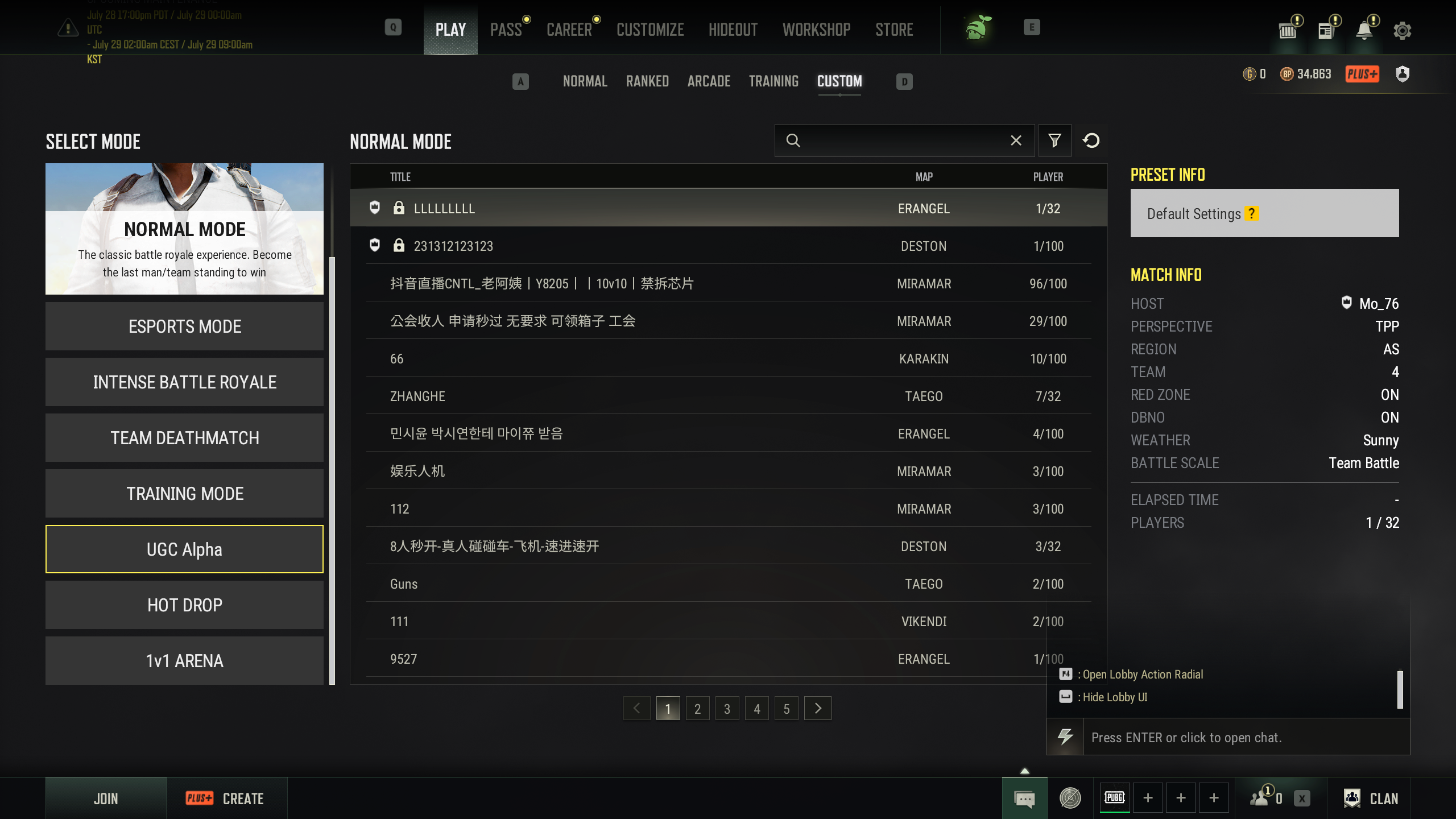This screenshot has width=1456, height=819.
Task: Click the mode list scrollbar
Action: [332, 471]
